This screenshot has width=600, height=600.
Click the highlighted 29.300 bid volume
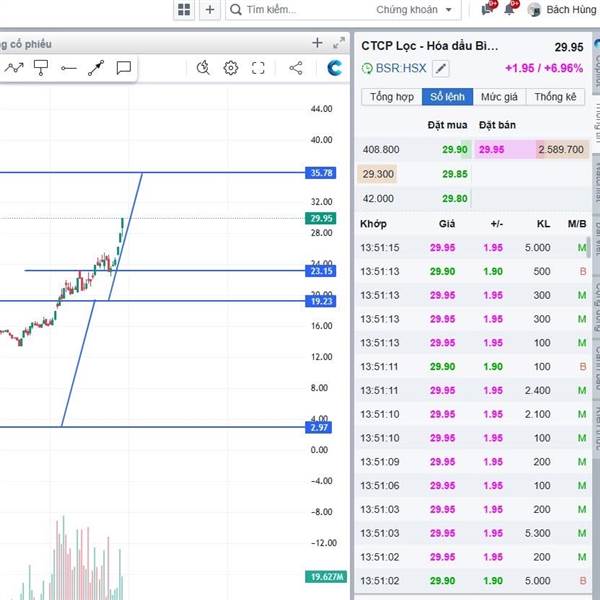[378, 174]
